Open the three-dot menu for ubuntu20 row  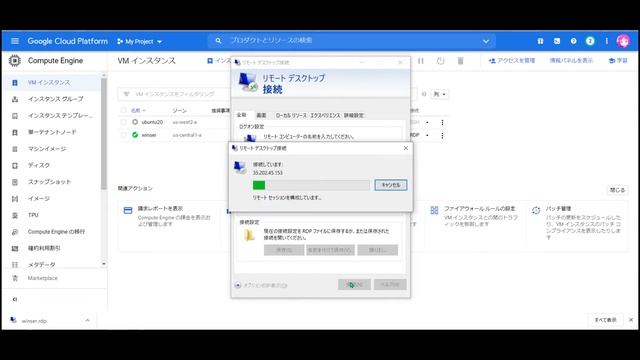tap(442, 122)
